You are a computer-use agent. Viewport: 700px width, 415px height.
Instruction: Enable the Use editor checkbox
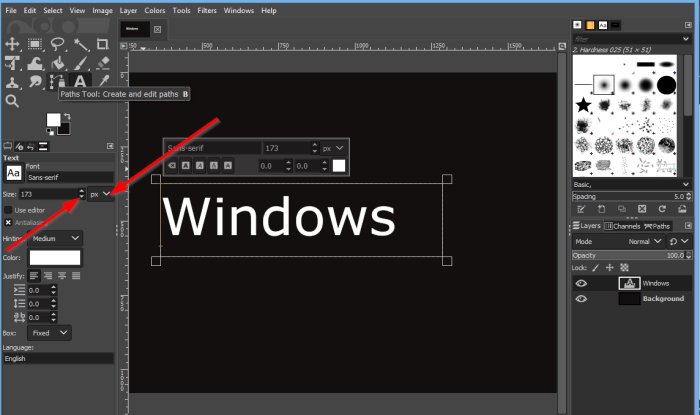click(x=8, y=210)
